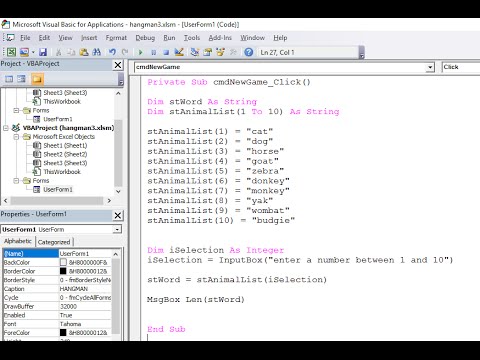Select Sheet2 (Sheet2) in project tree
Image resolution: width=480 pixels, height=360 pixels.
pos(65,154)
